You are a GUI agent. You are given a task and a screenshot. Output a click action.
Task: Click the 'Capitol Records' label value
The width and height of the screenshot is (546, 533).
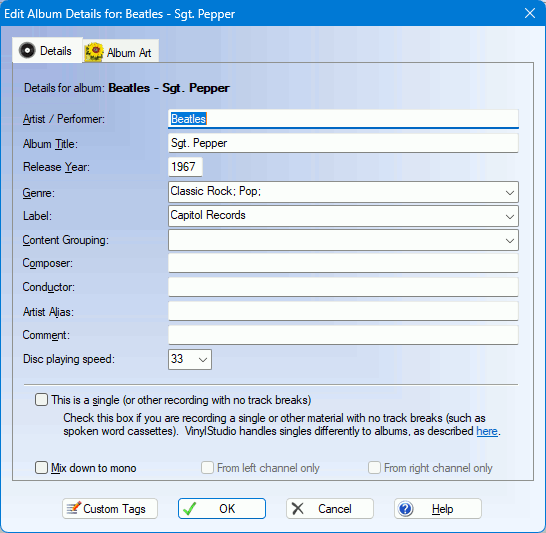pyautogui.click(x=208, y=215)
